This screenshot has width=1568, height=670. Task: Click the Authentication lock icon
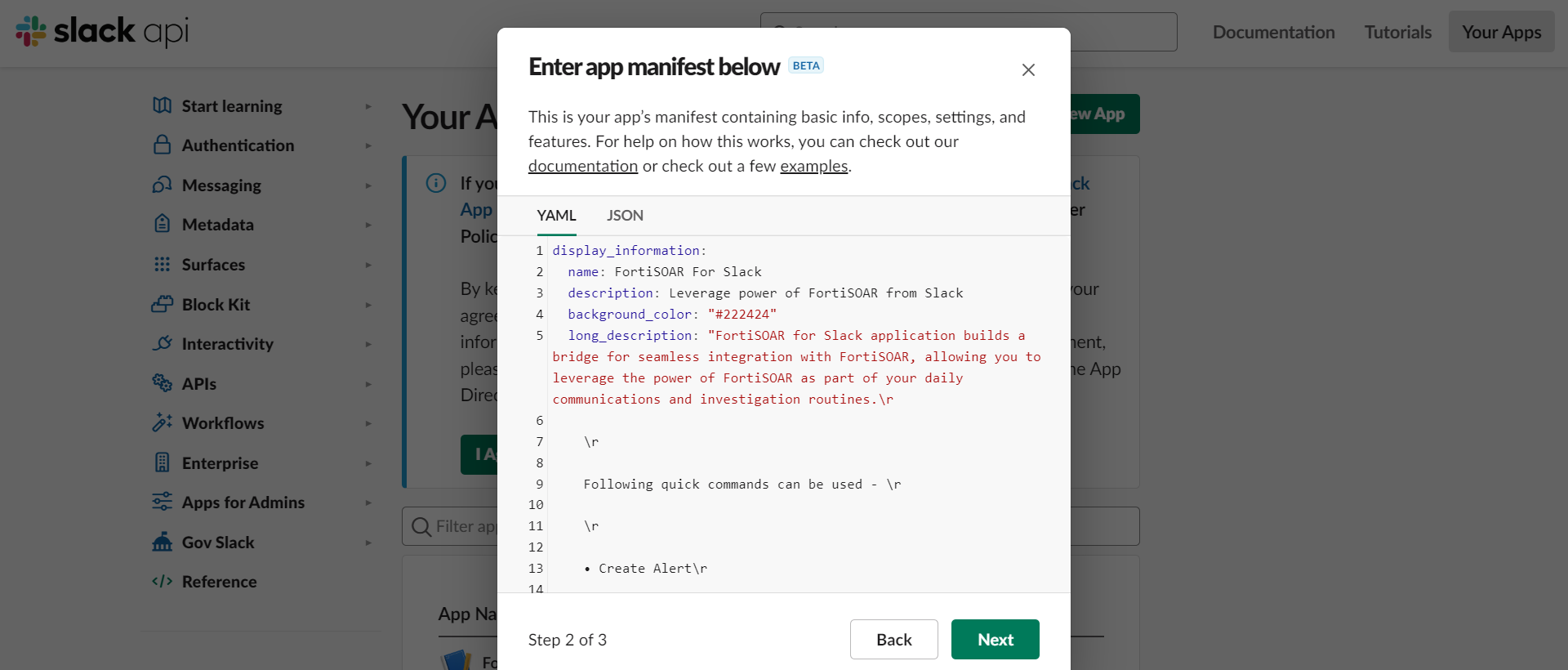pyautogui.click(x=162, y=145)
